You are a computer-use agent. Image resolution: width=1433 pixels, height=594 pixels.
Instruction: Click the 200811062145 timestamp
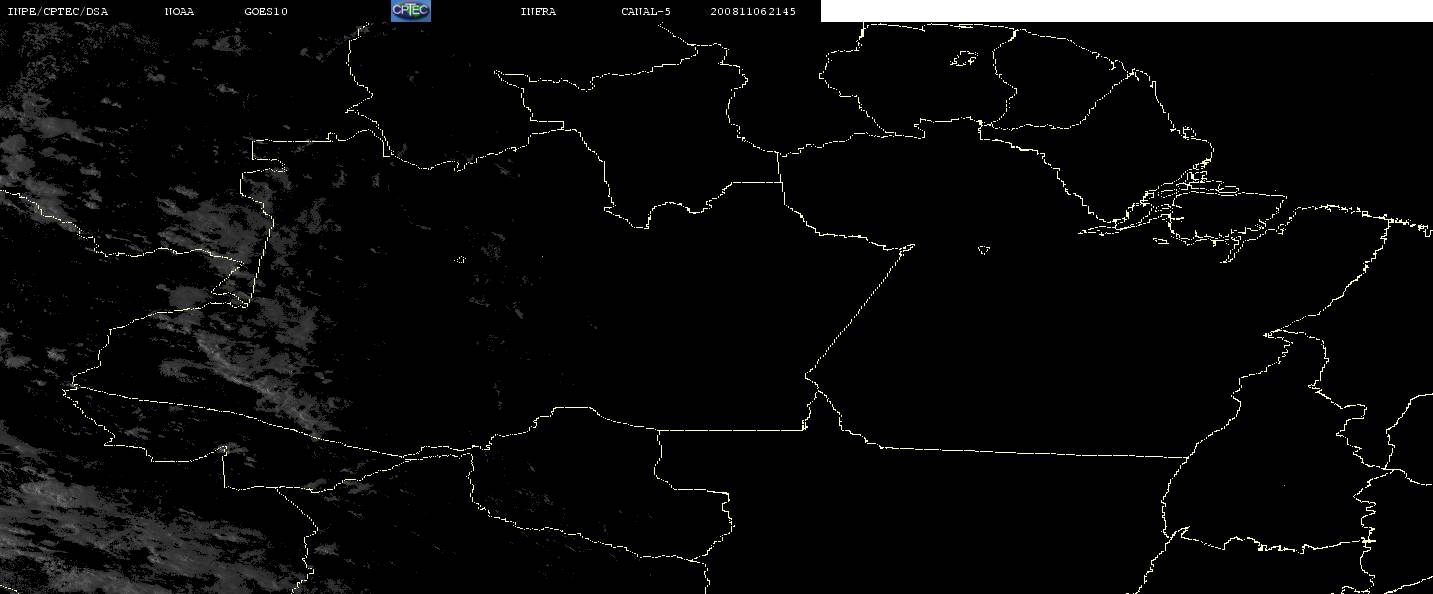[753, 11]
